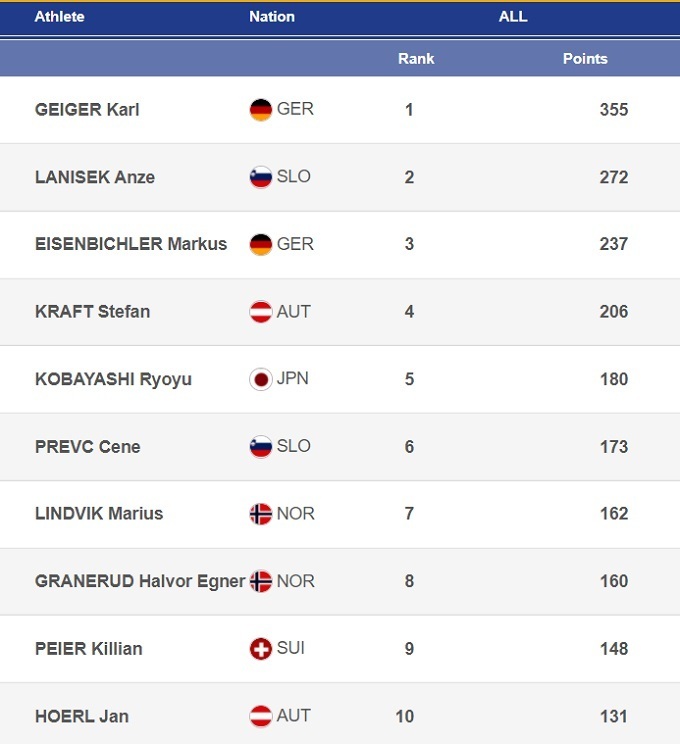This screenshot has width=680, height=744.
Task: Click the Nation column header
Action: click(x=272, y=17)
